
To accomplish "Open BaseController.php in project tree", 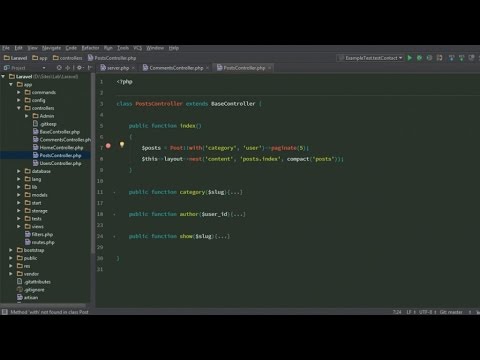I will [x=56, y=132].
